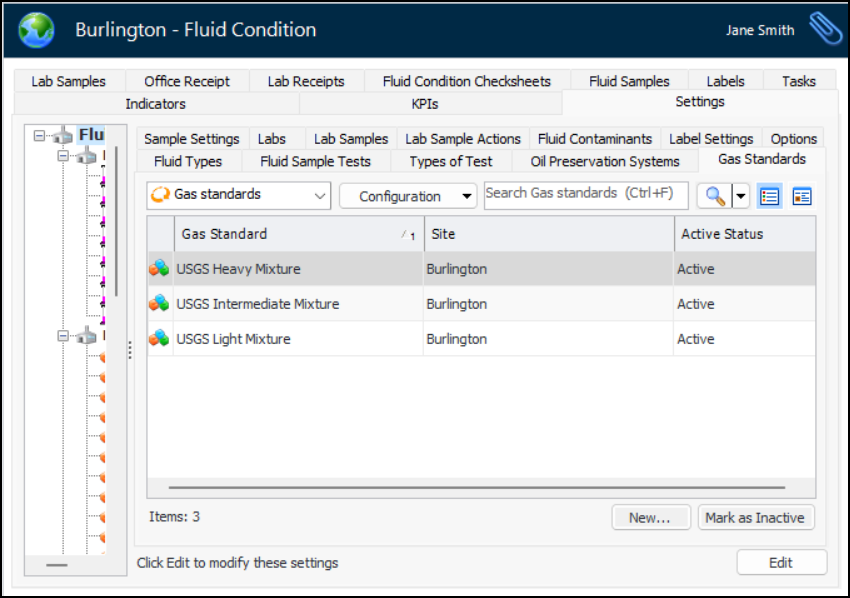Switch to list view icon
850x598 pixels.
coord(769,196)
